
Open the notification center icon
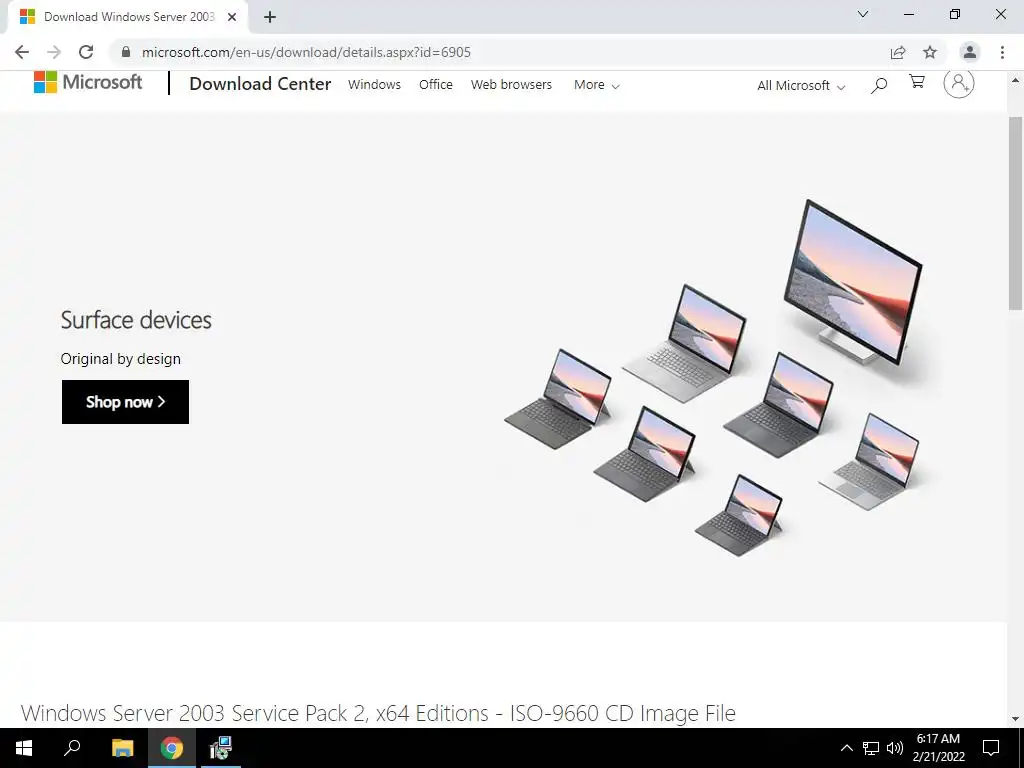point(991,748)
